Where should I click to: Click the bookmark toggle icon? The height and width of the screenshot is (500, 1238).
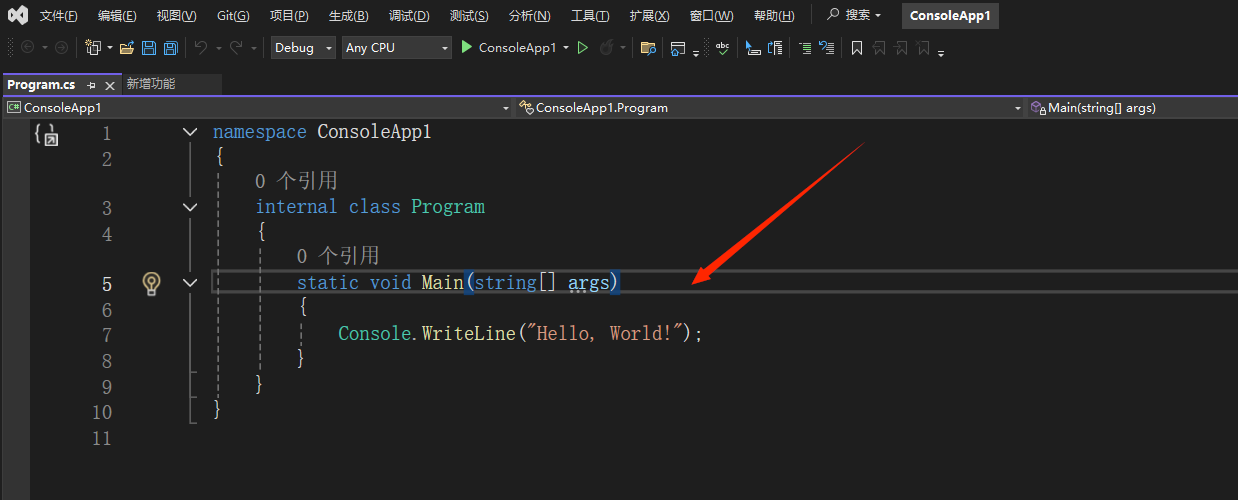tap(857, 48)
